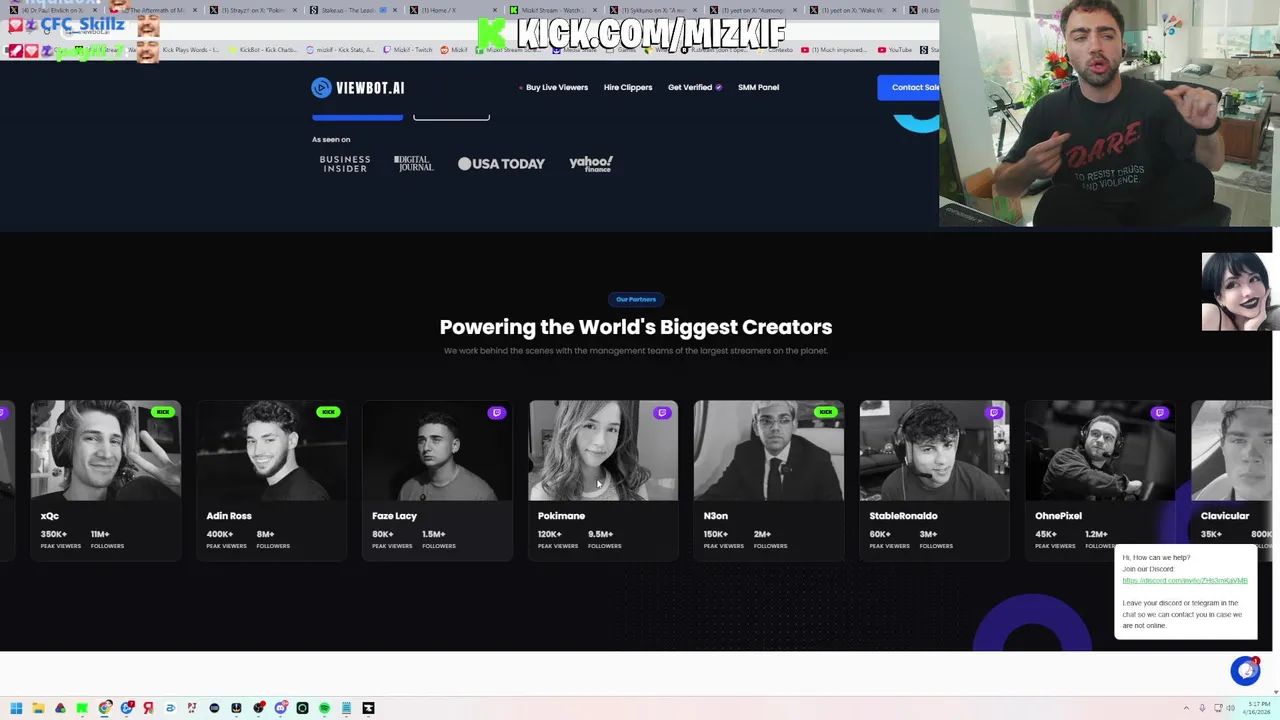Switch to the Sykkuno on X browser tab

(651, 10)
